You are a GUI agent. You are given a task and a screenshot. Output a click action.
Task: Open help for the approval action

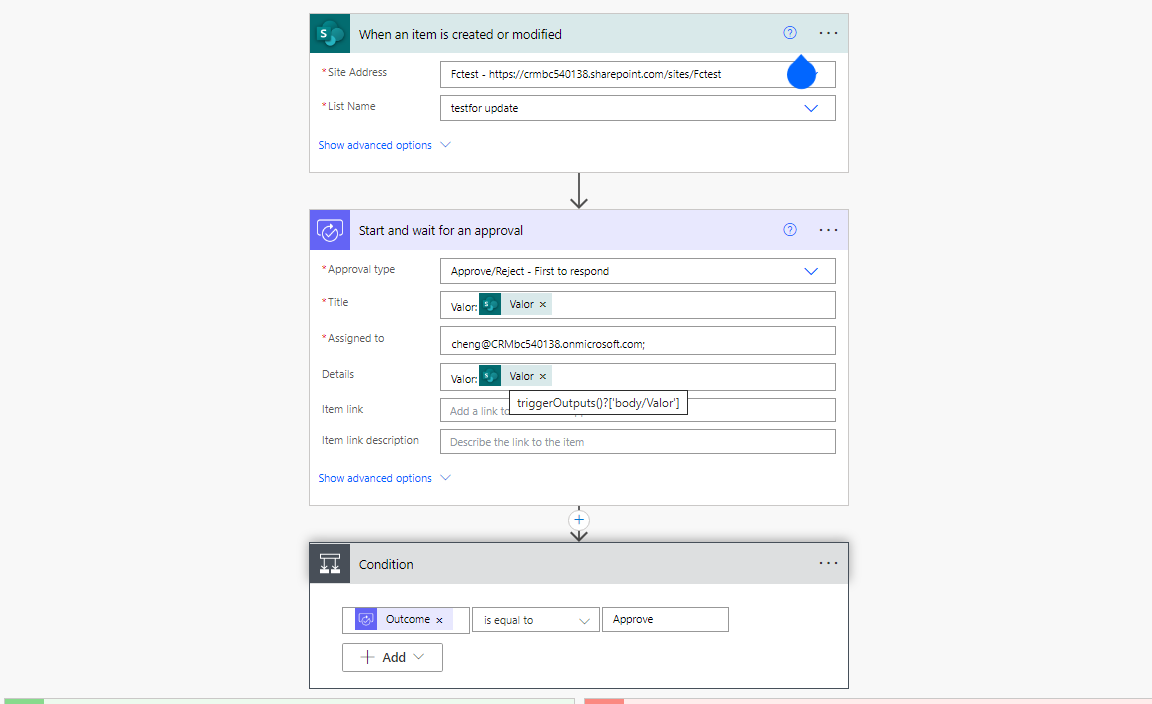[790, 229]
